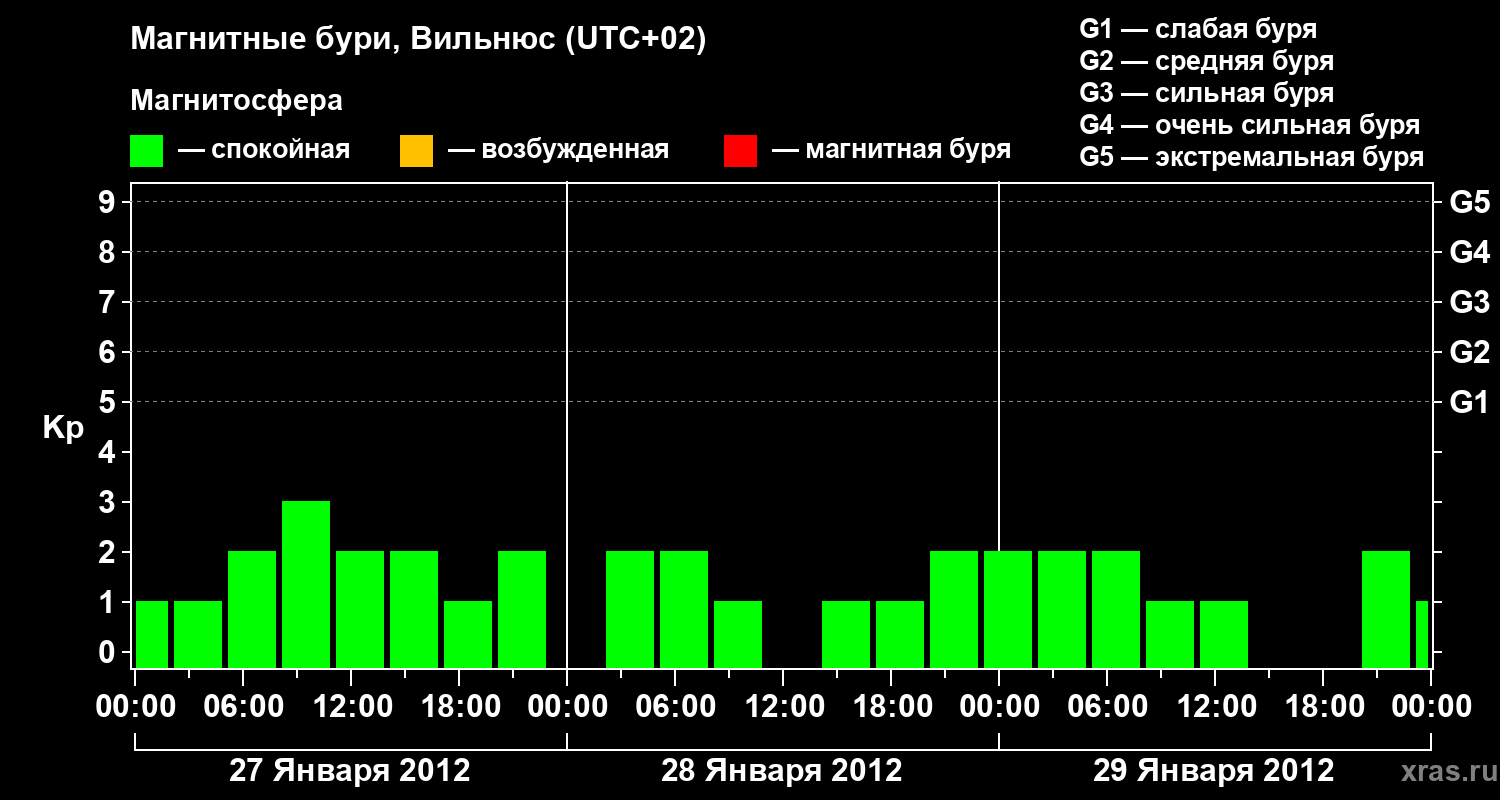Click the right-axis 'G4' storm level label
Screen dimensions: 1500x800
1470,252
